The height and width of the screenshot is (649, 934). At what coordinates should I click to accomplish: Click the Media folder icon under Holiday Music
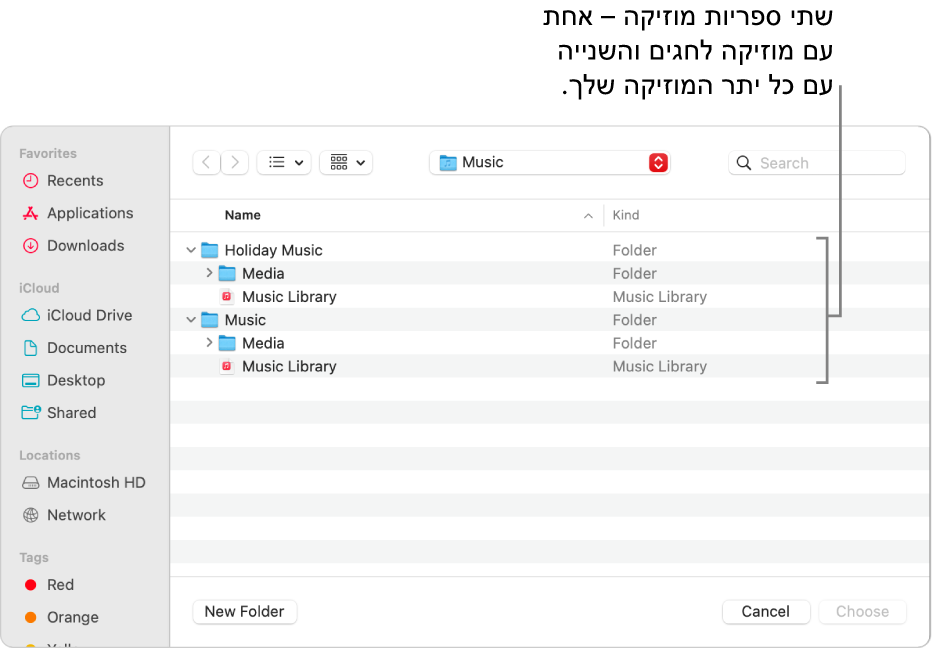coord(227,273)
